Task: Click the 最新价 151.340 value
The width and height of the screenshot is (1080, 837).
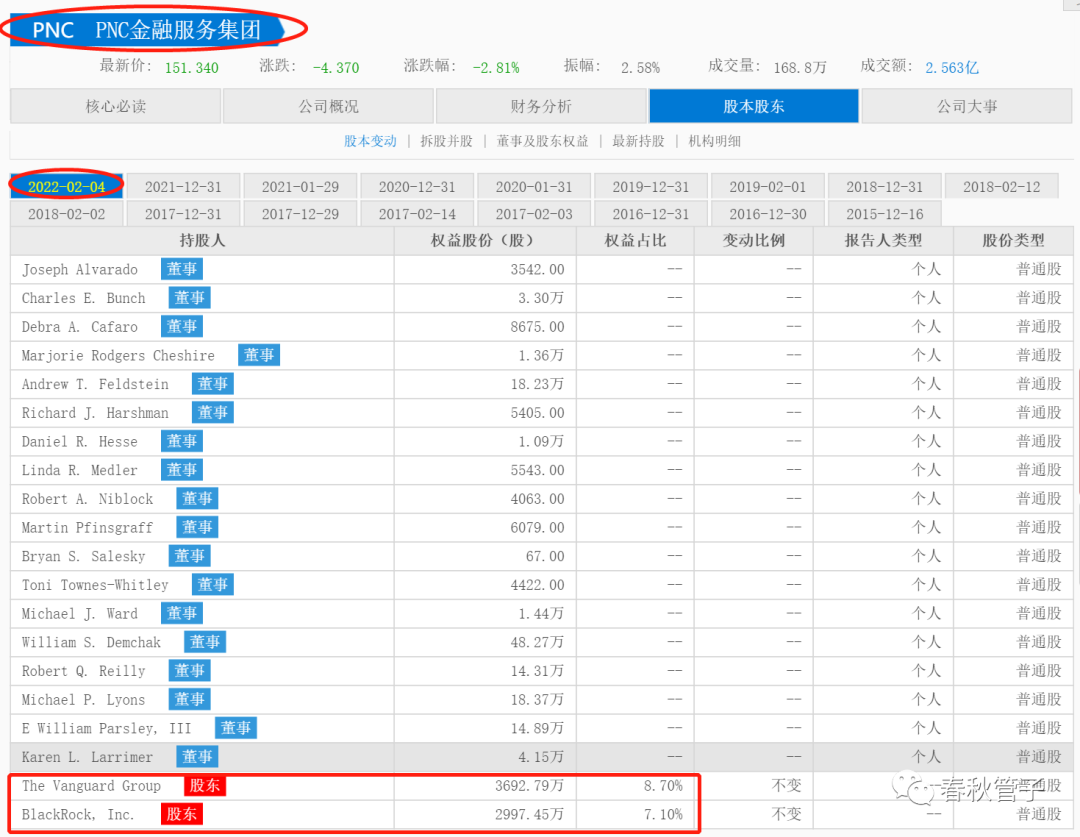Action: tap(191, 68)
